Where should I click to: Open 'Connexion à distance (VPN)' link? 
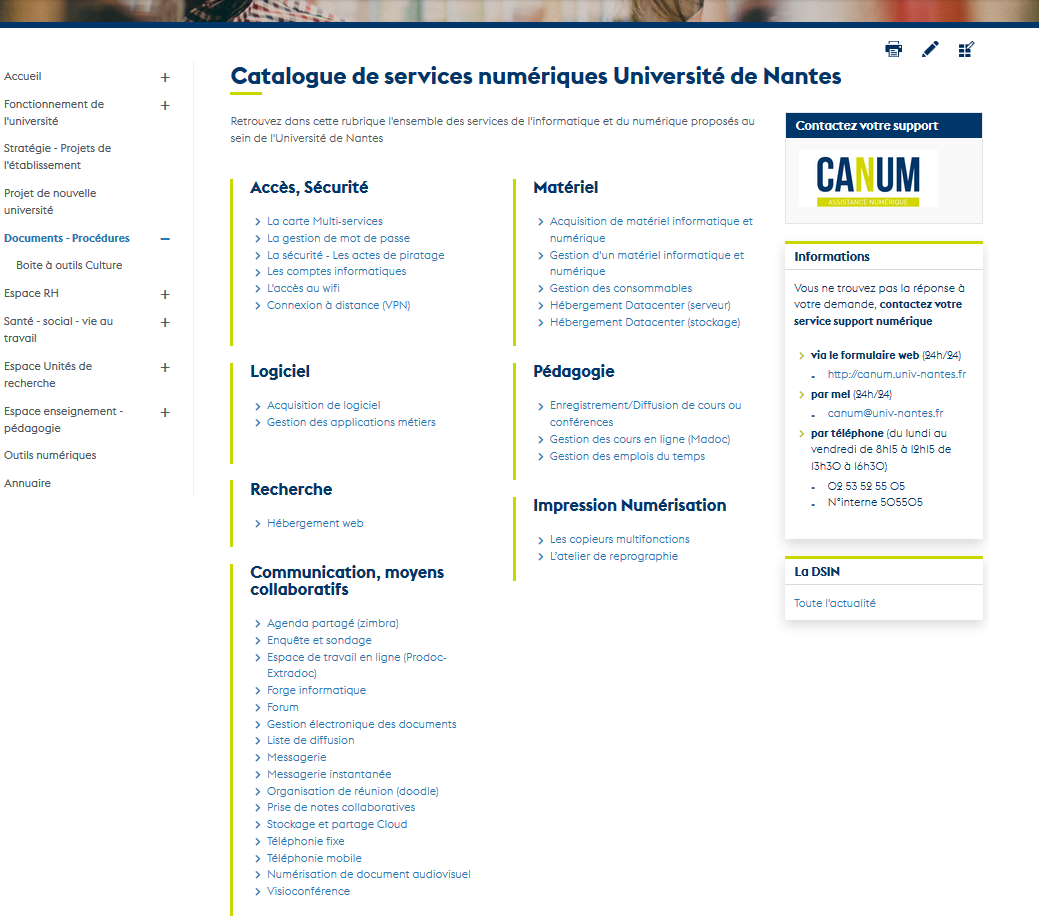tap(339, 305)
